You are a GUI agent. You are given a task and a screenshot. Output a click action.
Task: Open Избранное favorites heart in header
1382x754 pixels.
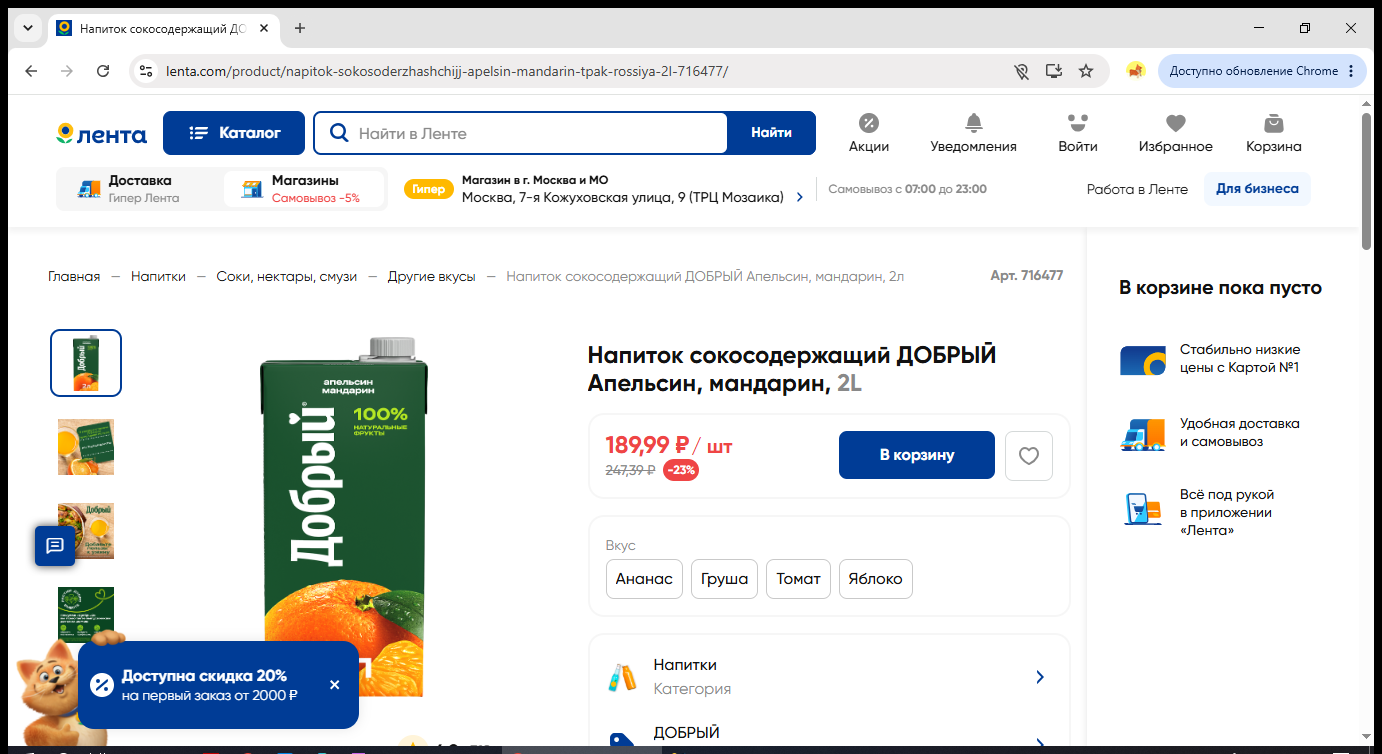(x=1175, y=133)
